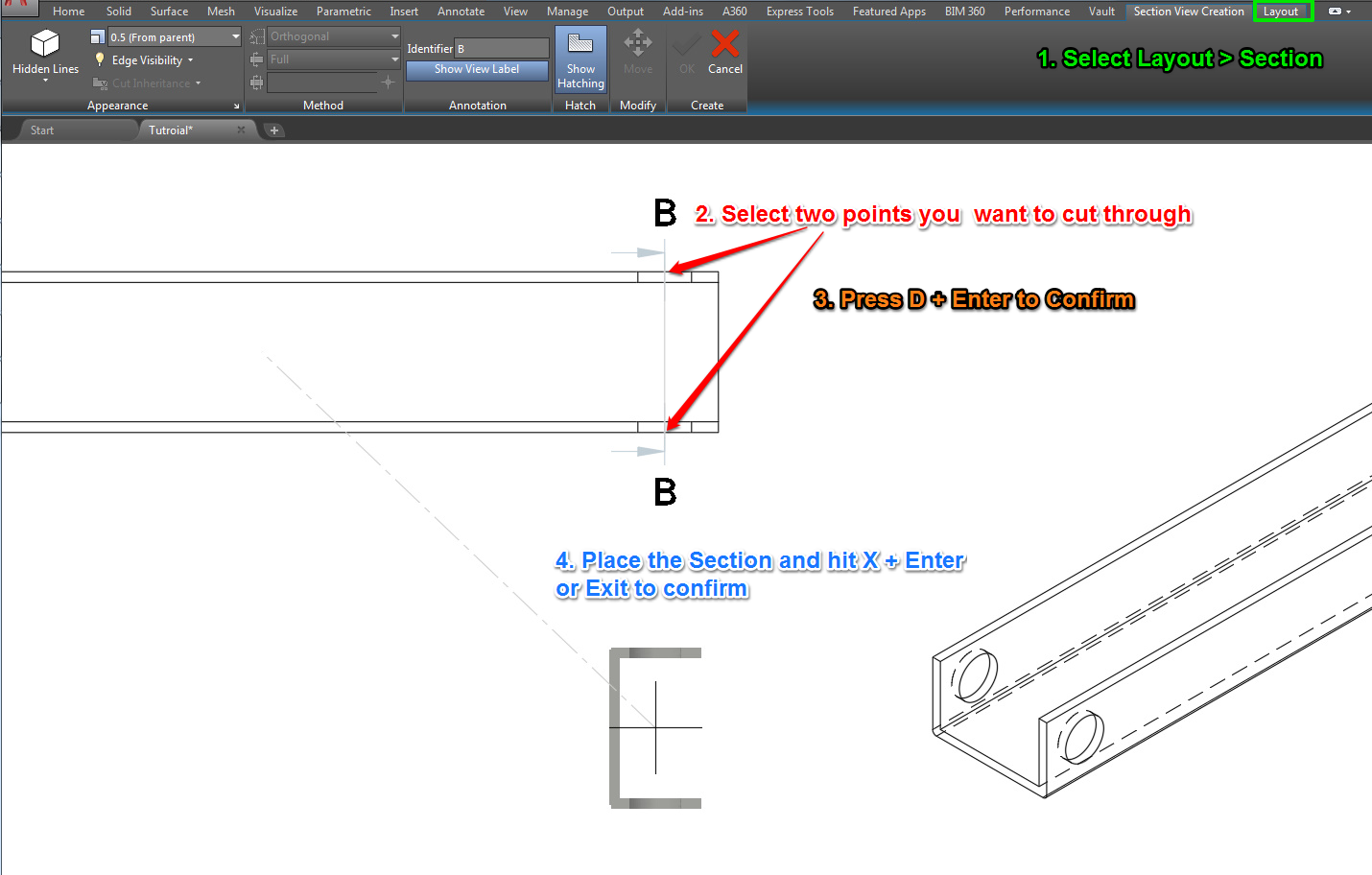Click the scale icon beside 0.5 (From parent)
Viewport: 1372px width, 875px height.
coord(97,36)
